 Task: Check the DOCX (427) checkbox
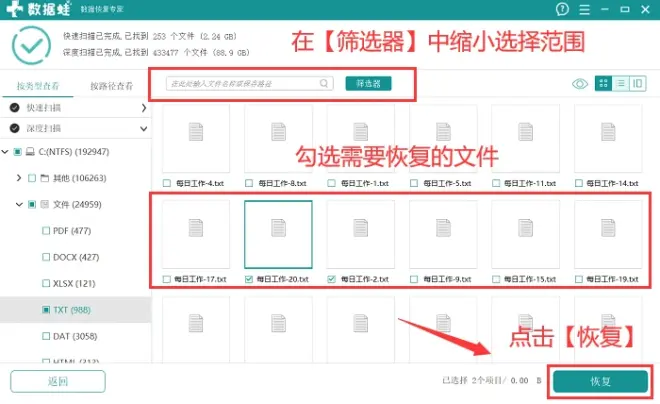pos(46,257)
